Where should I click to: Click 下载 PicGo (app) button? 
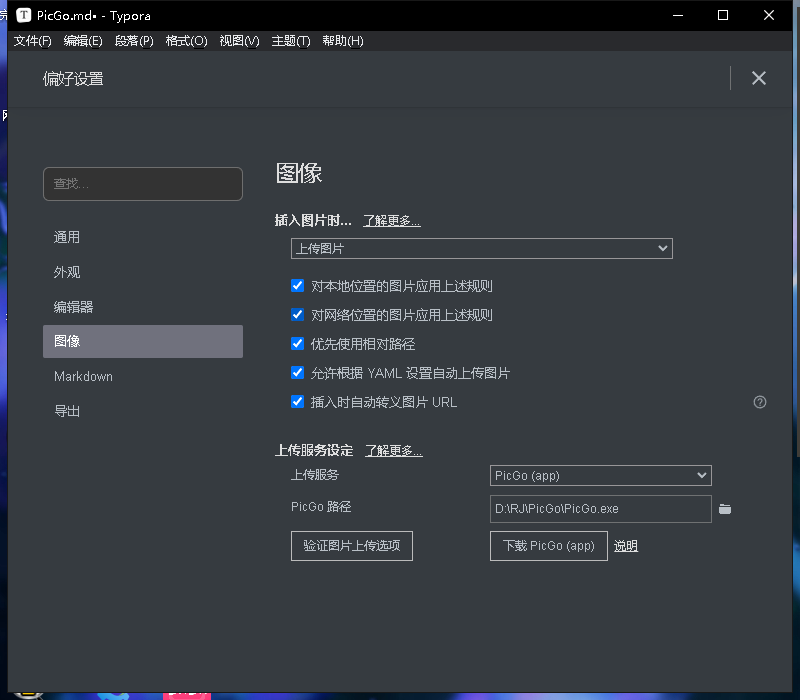click(548, 546)
